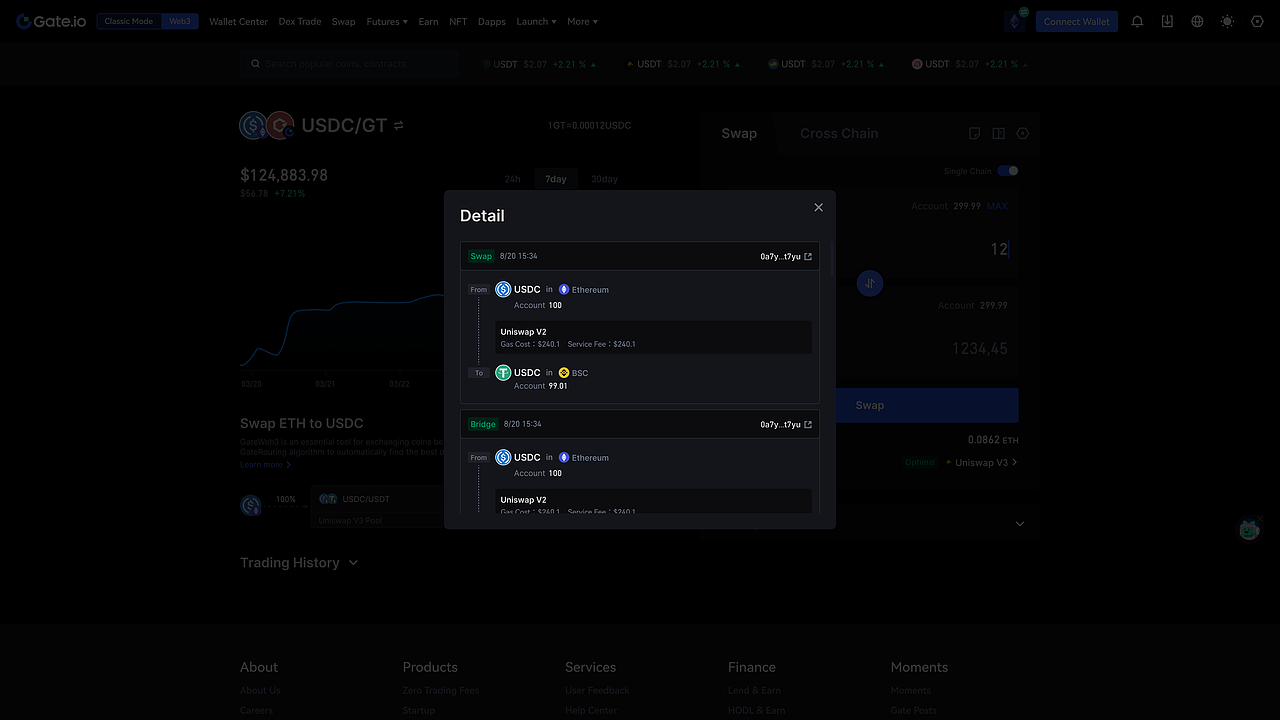Open User Feedback footer link
Screen dimensions: 1280x720
(x=597, y=690)
